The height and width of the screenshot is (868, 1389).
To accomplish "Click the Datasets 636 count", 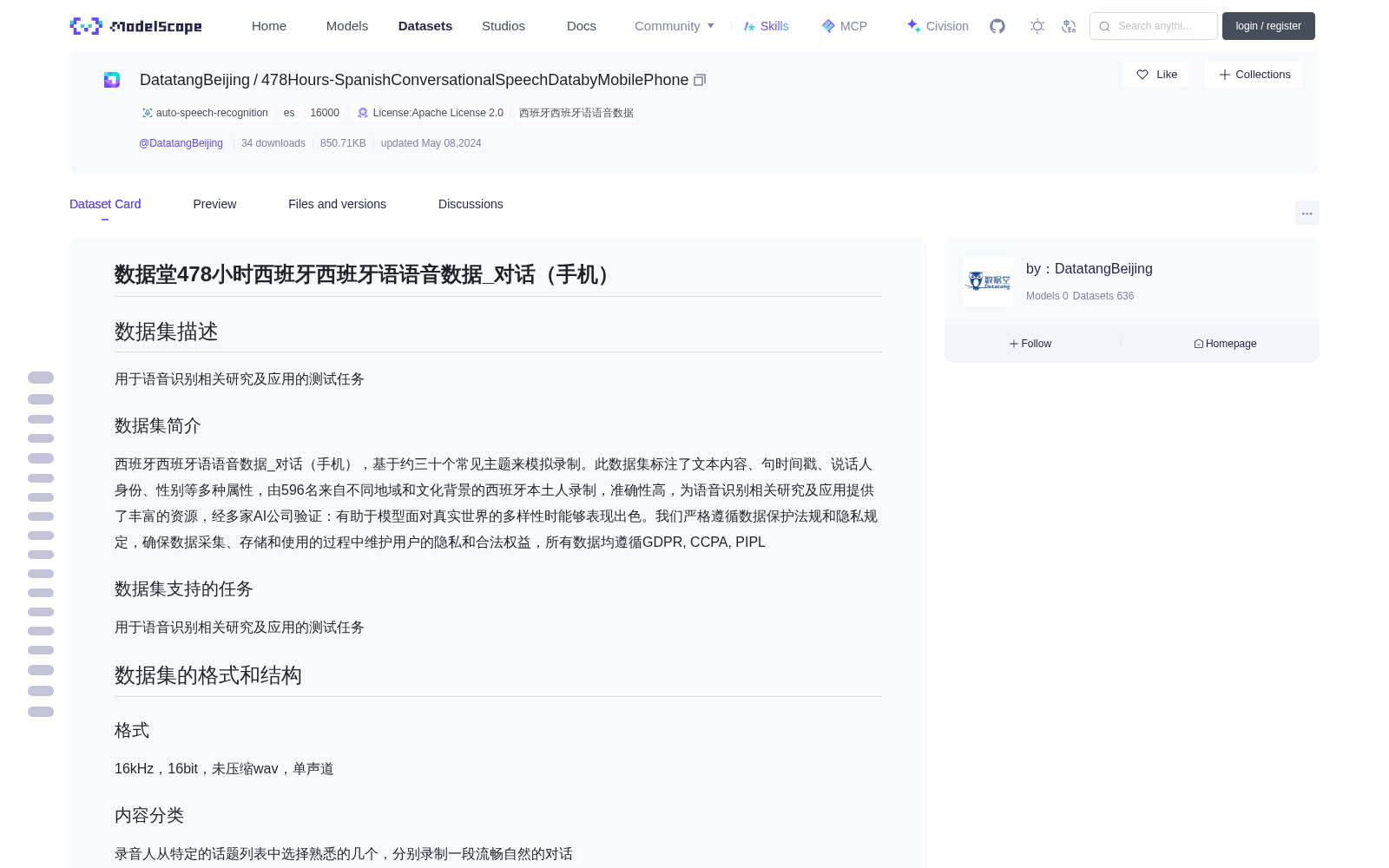I will [x=1103, y=296].
